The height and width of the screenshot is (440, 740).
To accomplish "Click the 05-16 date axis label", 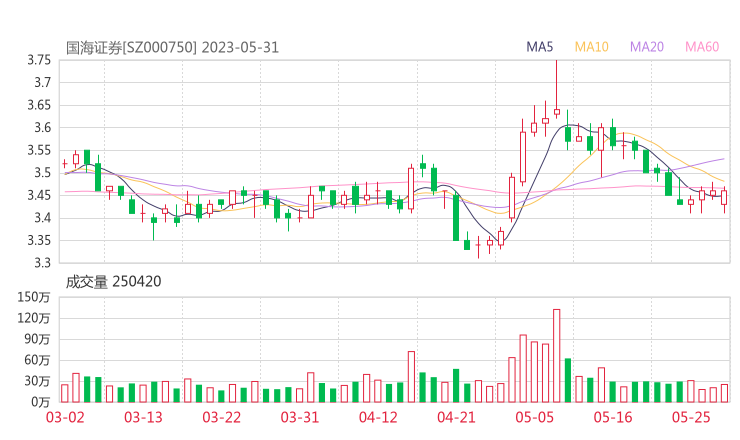I will pyautogui.click(x=613, y=417).
